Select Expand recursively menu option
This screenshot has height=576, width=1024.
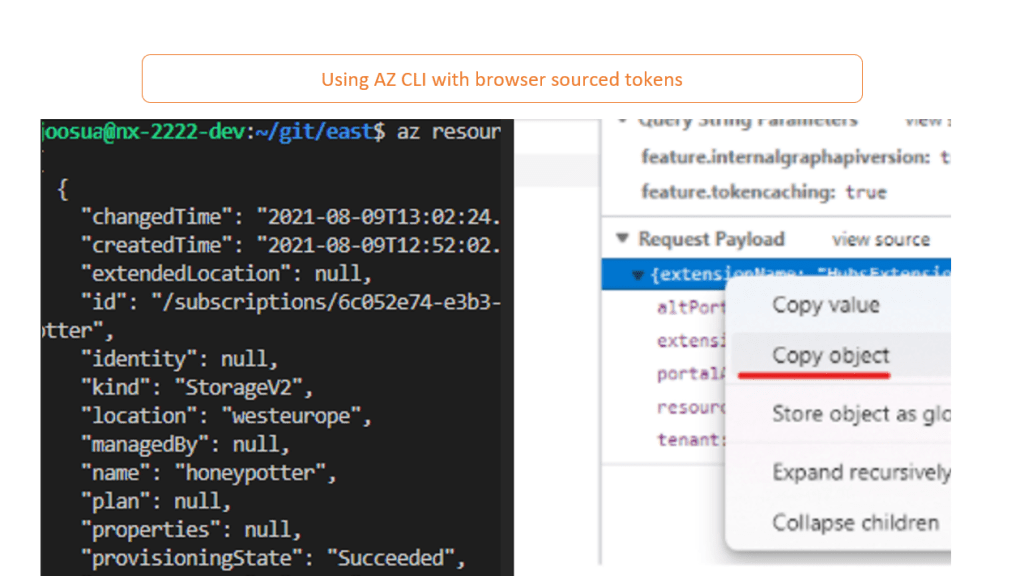pos(860,472)
